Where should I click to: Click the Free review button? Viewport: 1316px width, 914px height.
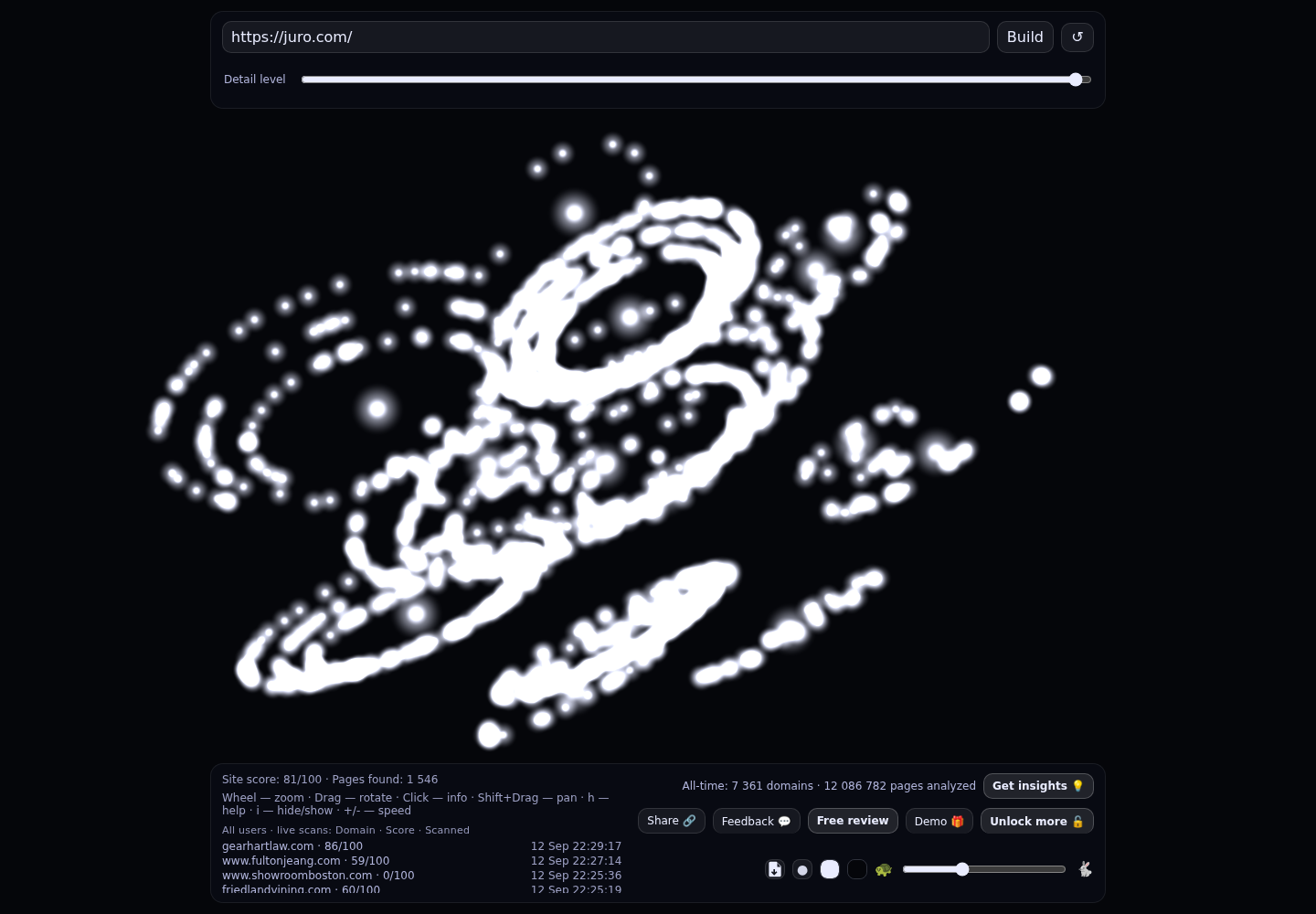[x=853, y=821]
